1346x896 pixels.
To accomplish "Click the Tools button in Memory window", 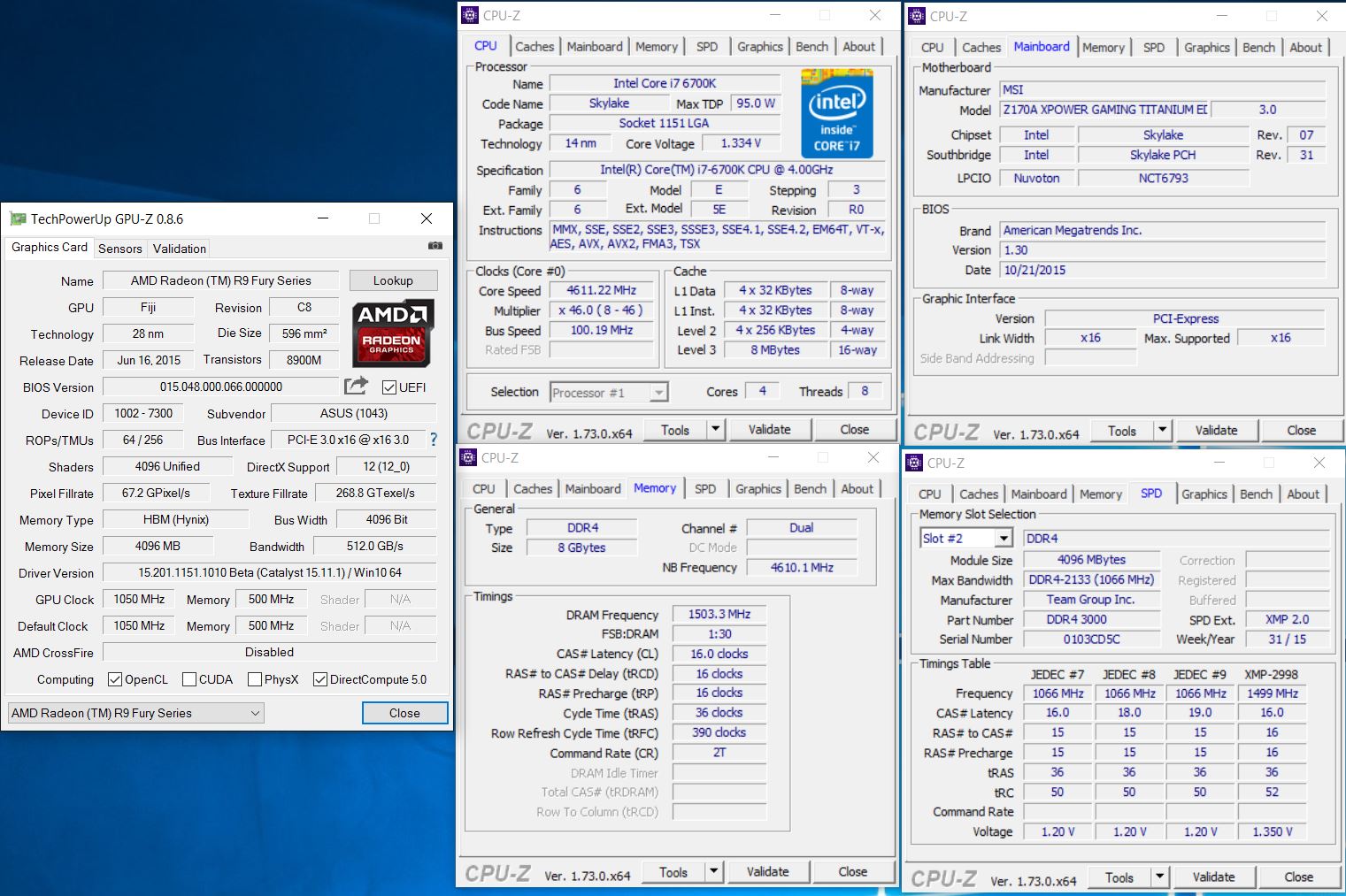I will 673,872.
